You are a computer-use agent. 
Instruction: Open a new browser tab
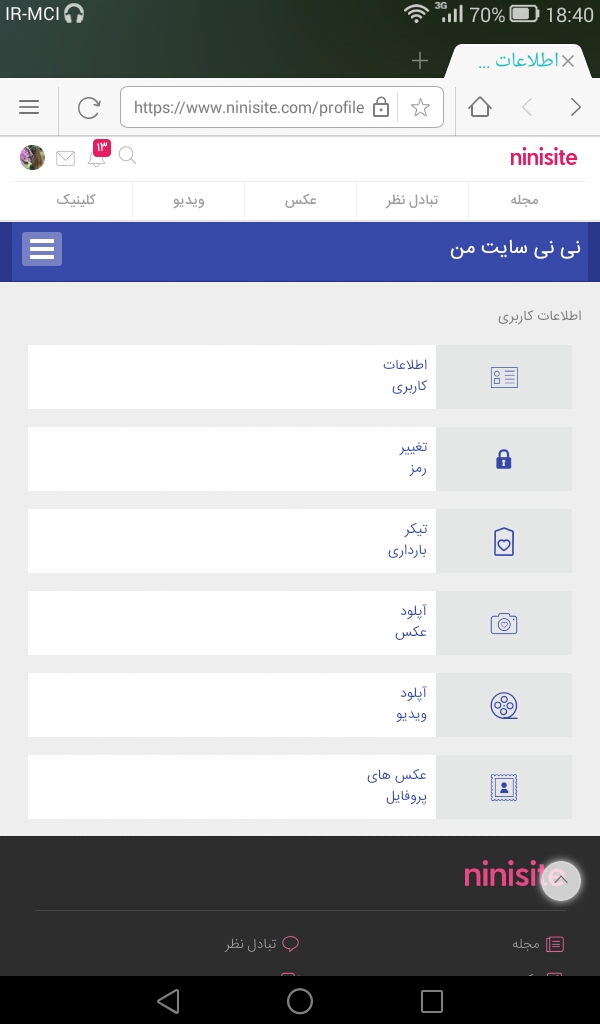click(x=420, y=61)
